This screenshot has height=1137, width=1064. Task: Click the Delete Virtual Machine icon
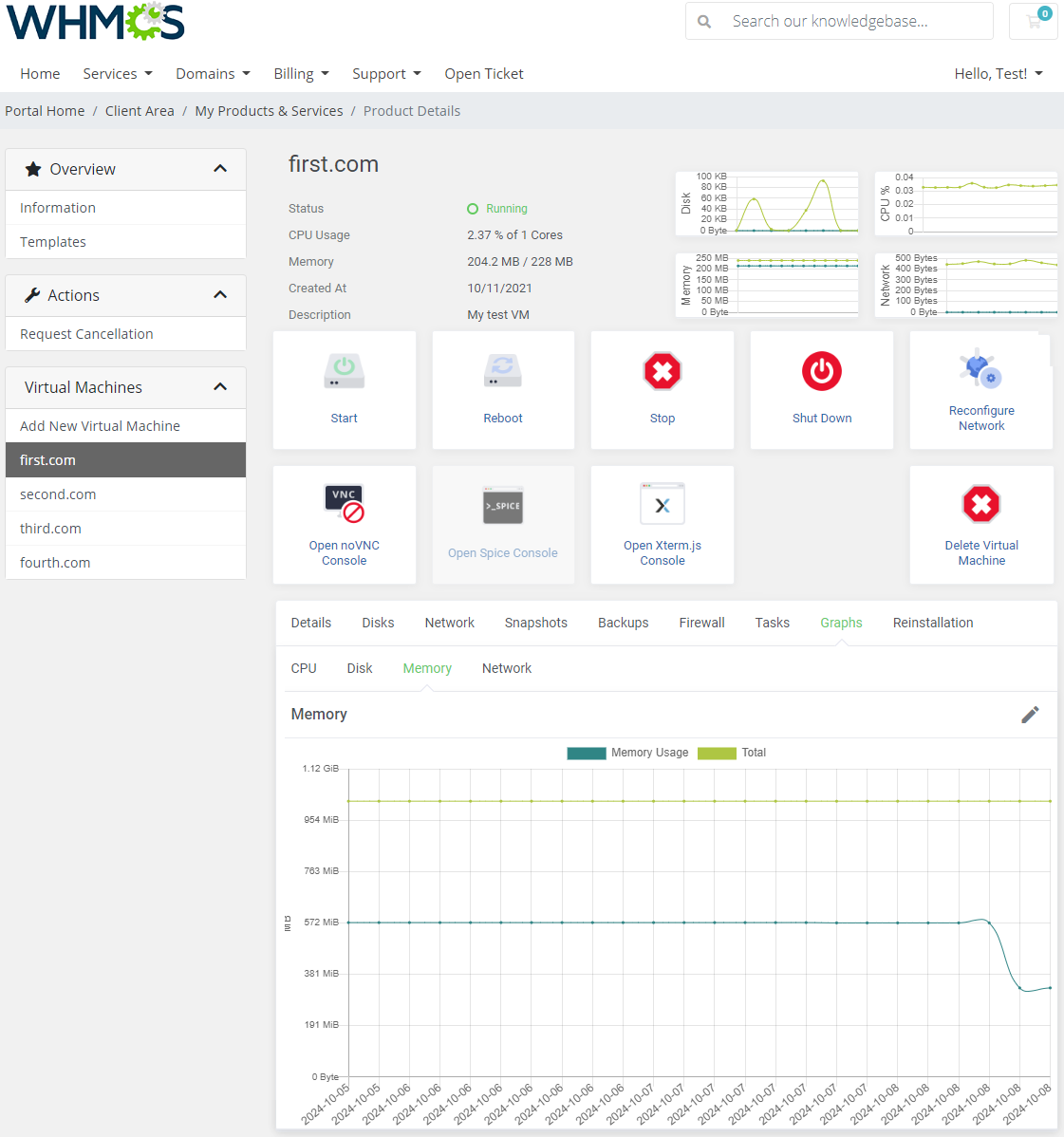[981, 504]
